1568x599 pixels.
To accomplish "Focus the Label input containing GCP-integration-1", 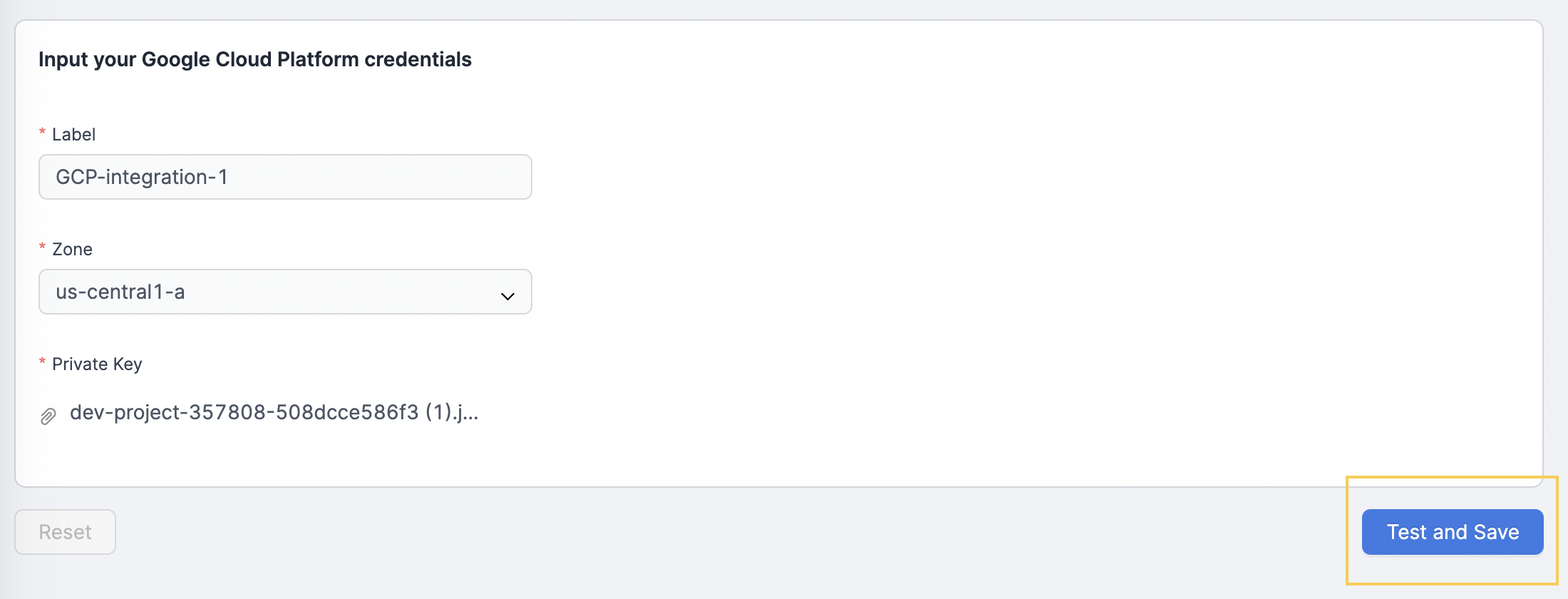I will coord(285,177).
